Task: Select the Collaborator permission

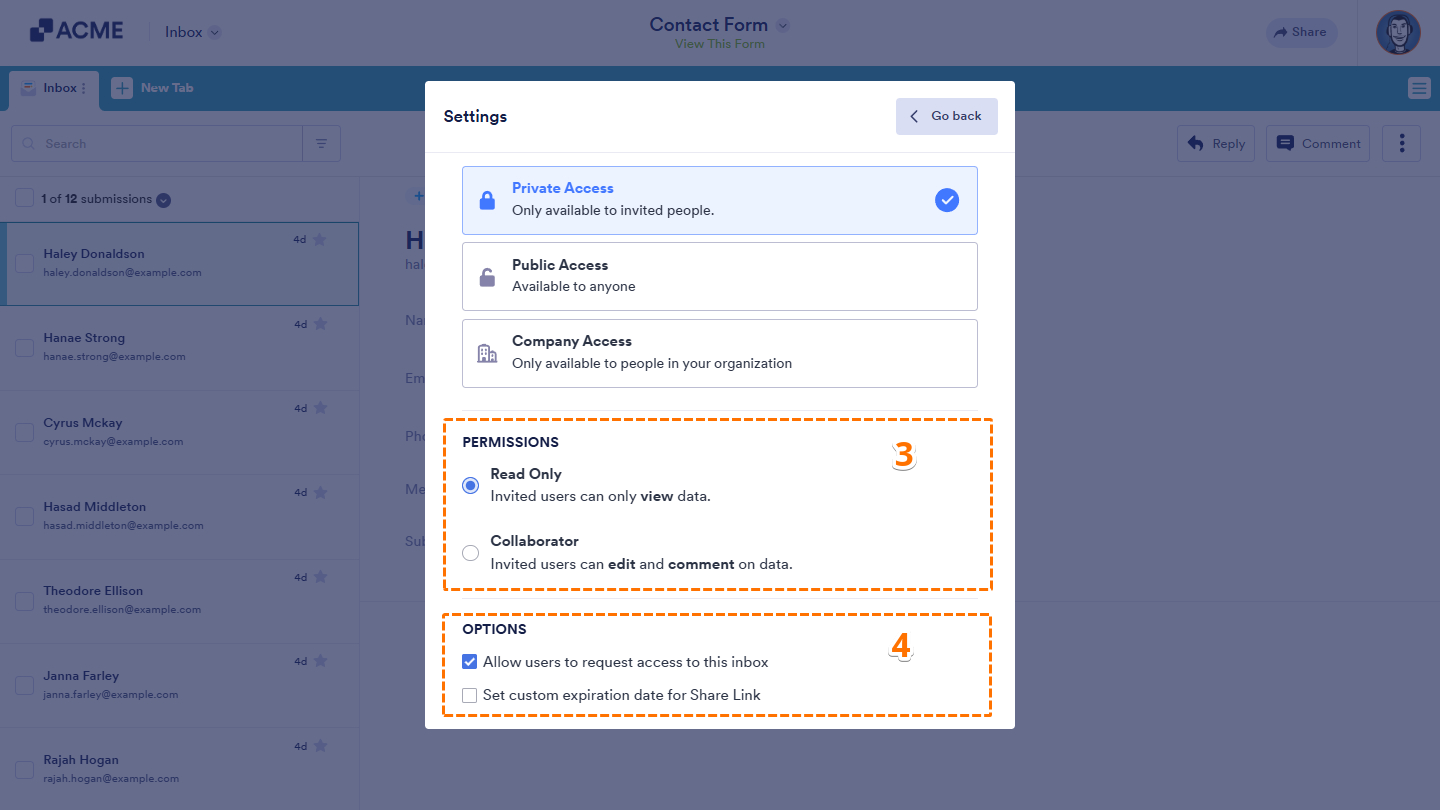Action: click(470, 552)
